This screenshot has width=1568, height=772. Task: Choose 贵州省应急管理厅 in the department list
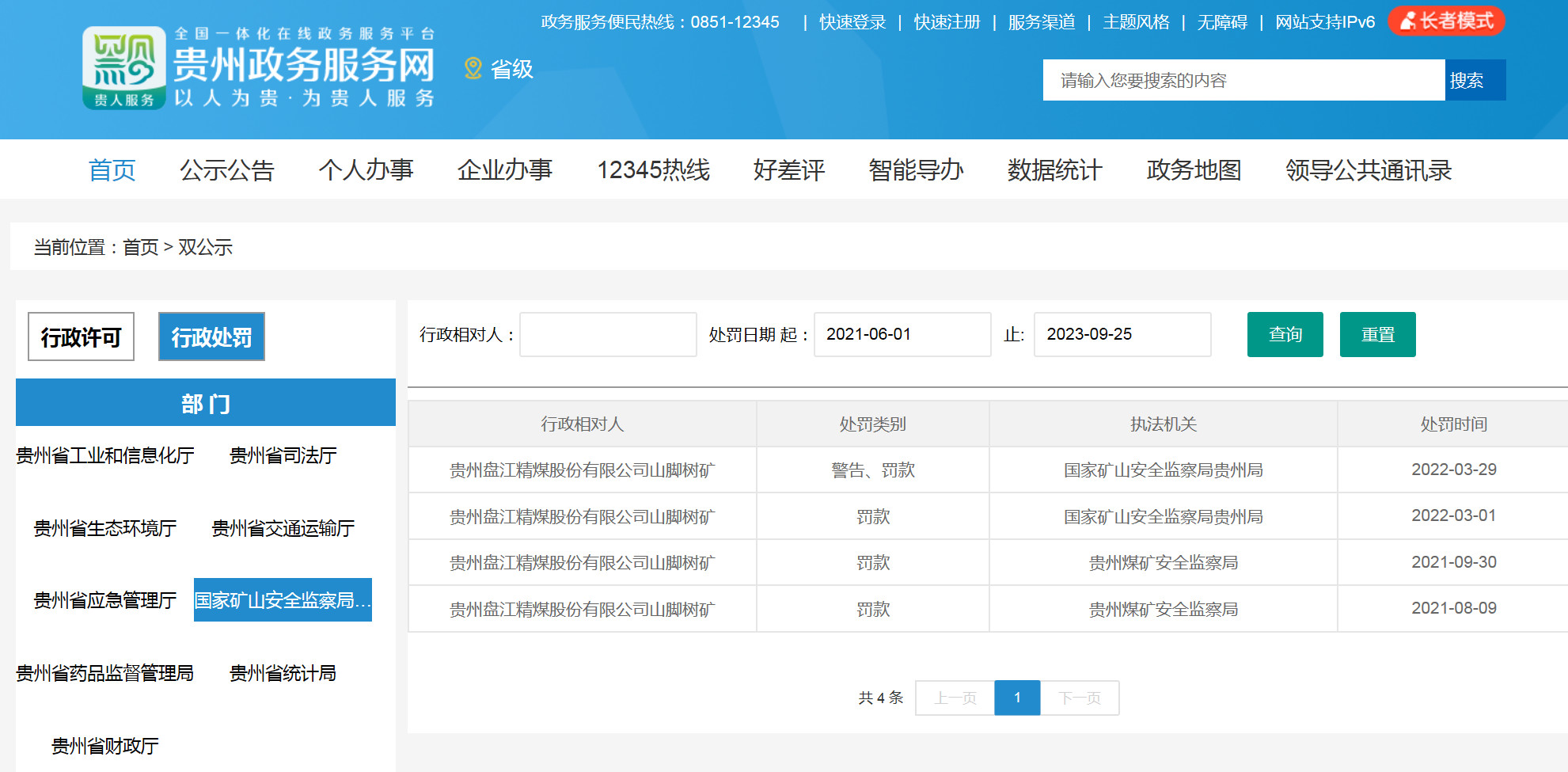[x=104, y=600]
